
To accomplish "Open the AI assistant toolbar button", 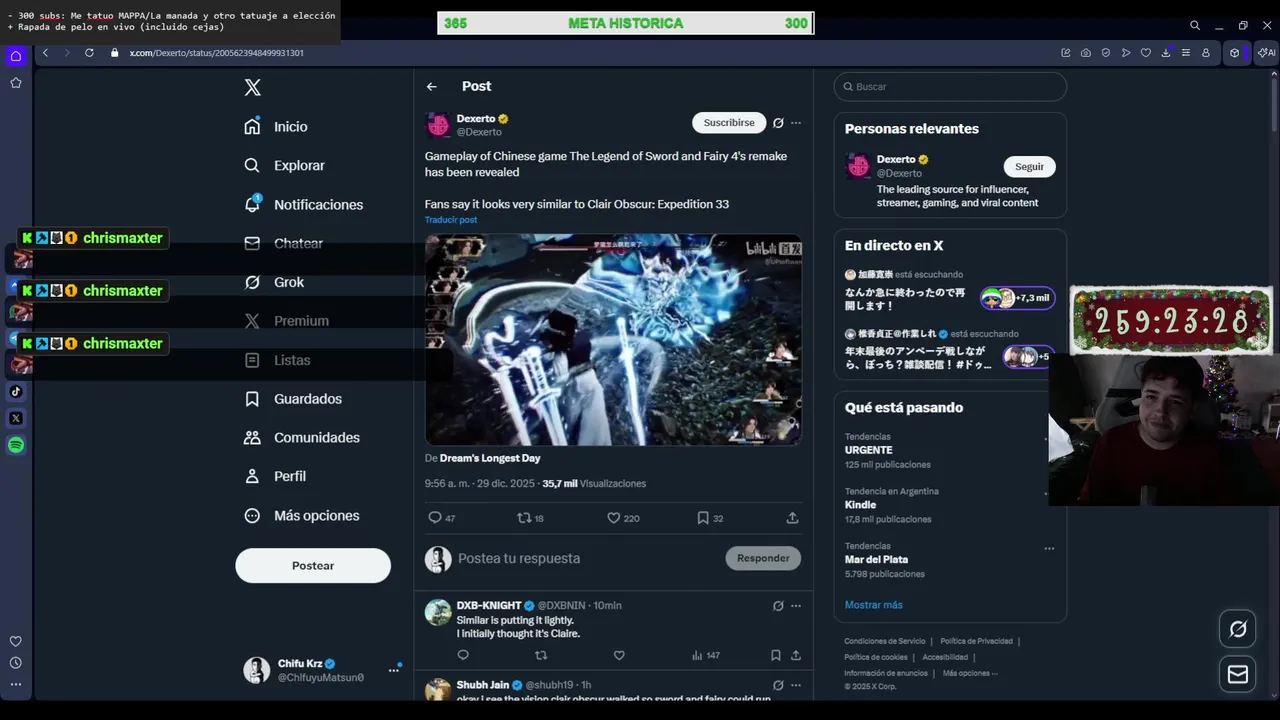I will point(1267,53).
